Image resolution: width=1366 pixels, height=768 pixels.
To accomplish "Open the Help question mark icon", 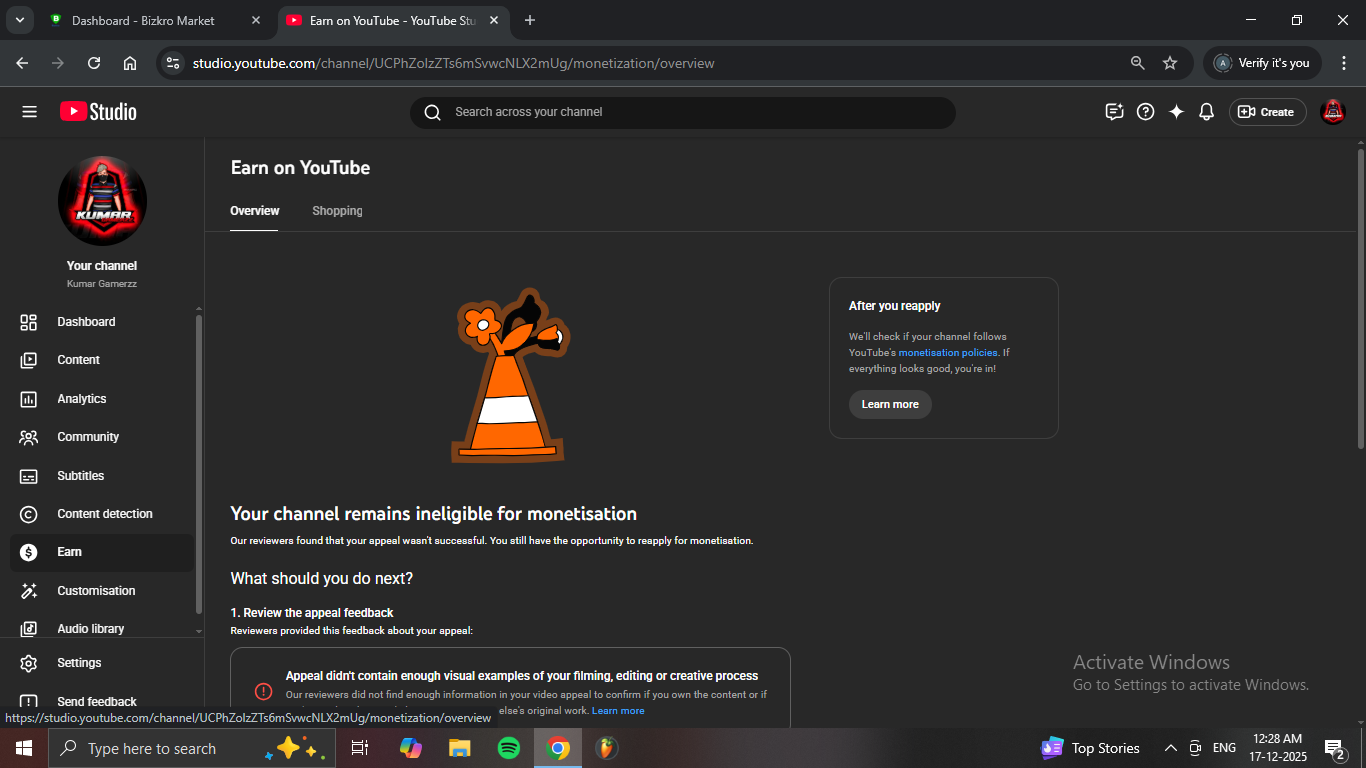I will (x=1146, y=112).
